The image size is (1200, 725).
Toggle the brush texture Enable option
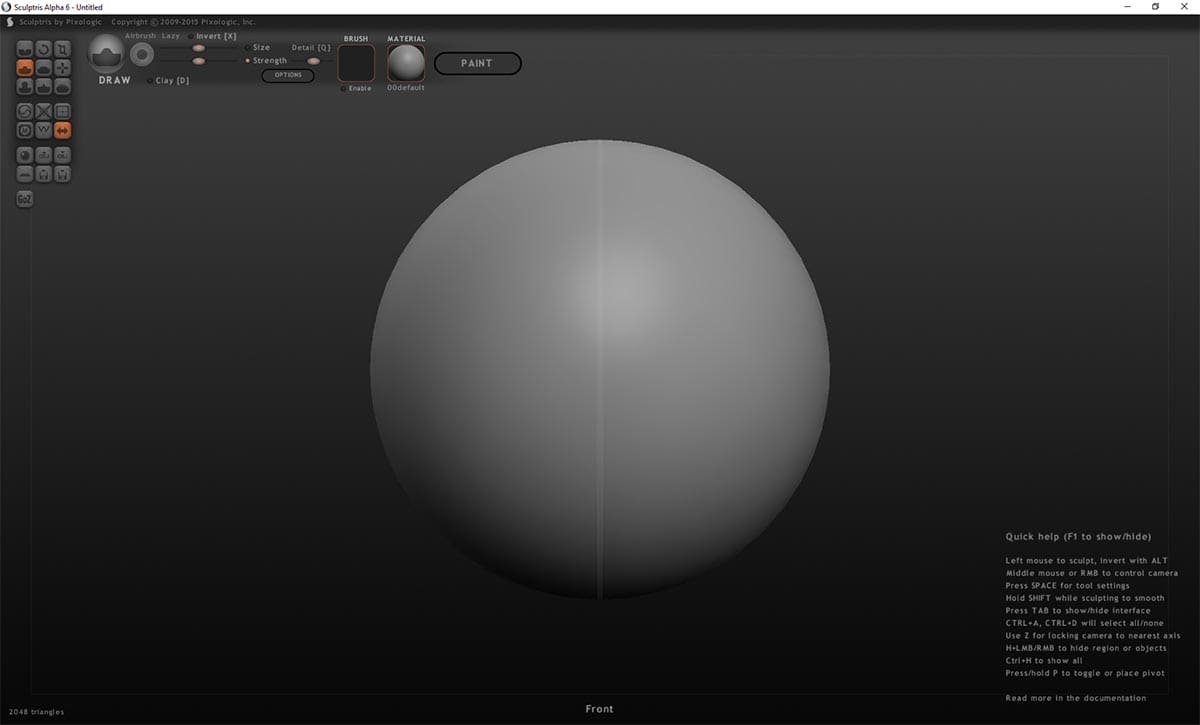(344, 88)
